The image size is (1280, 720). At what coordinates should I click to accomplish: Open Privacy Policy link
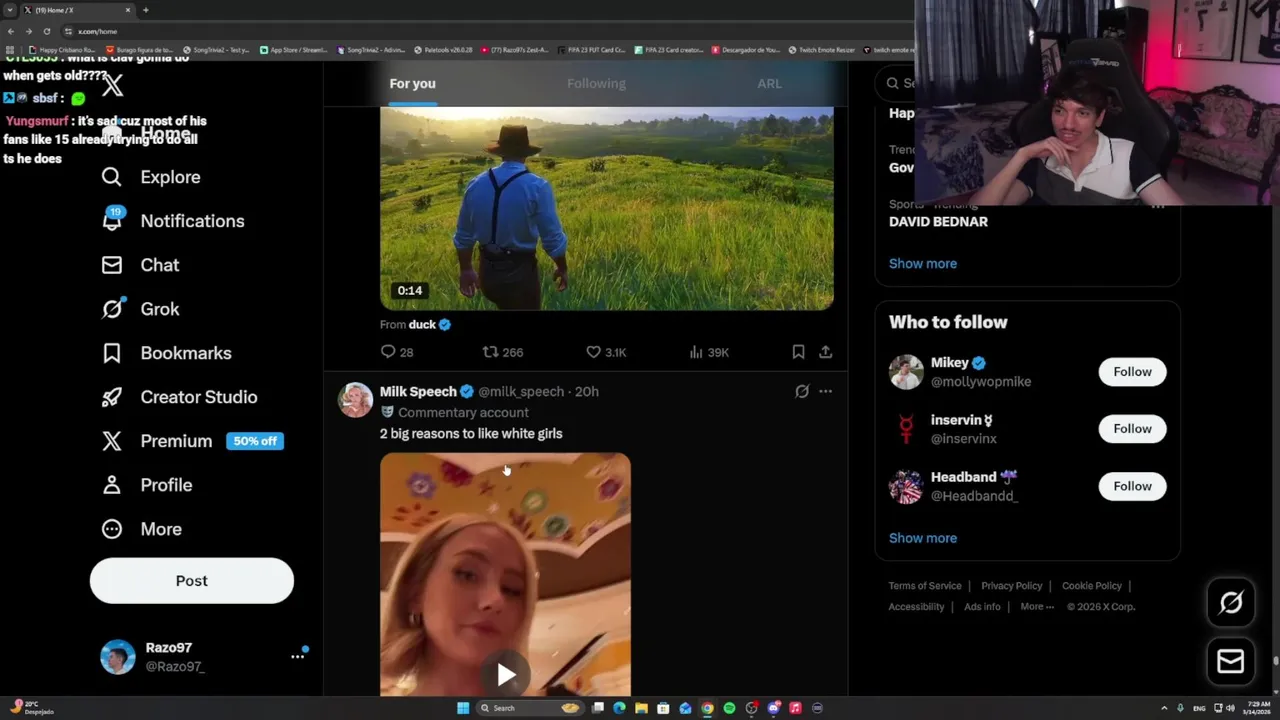click(1012, 586)
